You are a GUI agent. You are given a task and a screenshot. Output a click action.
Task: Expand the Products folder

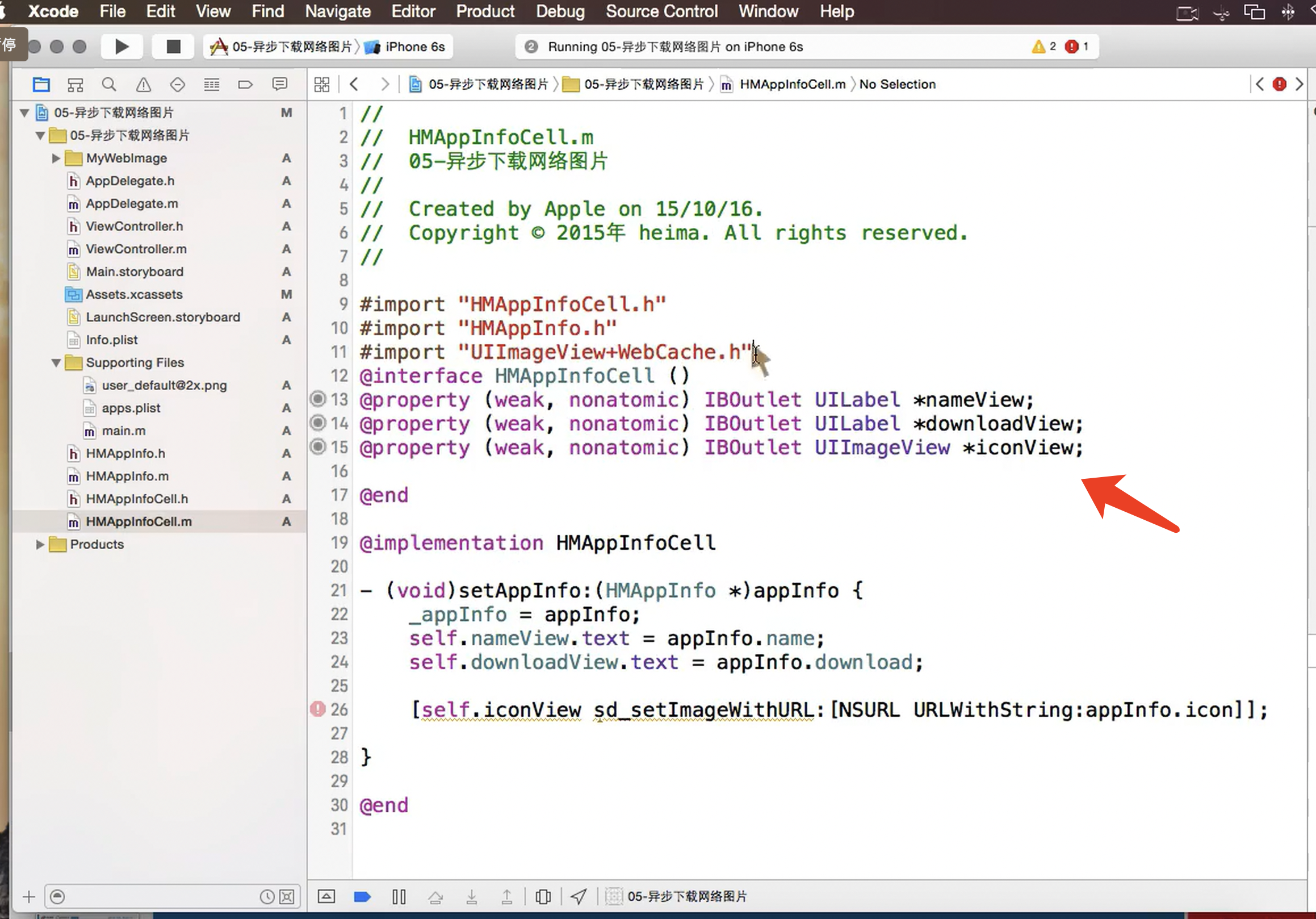40,545
